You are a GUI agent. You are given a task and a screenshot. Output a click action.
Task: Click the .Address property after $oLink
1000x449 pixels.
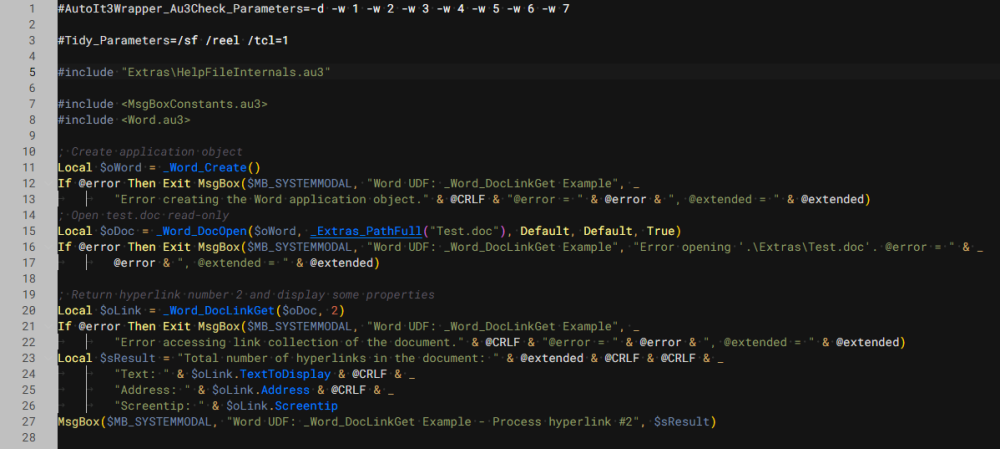286,390
